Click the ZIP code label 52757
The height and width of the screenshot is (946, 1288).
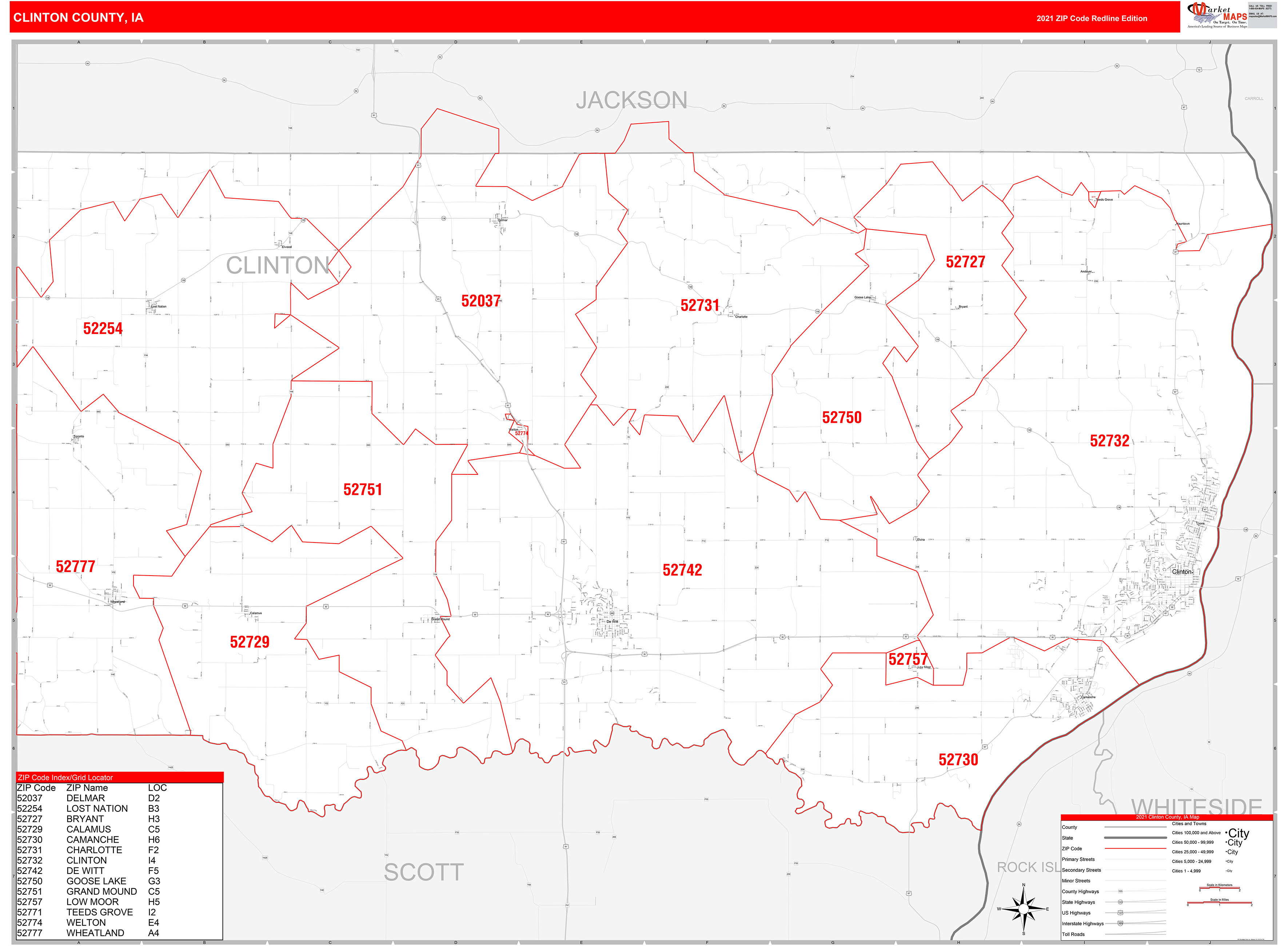[908, 659]
